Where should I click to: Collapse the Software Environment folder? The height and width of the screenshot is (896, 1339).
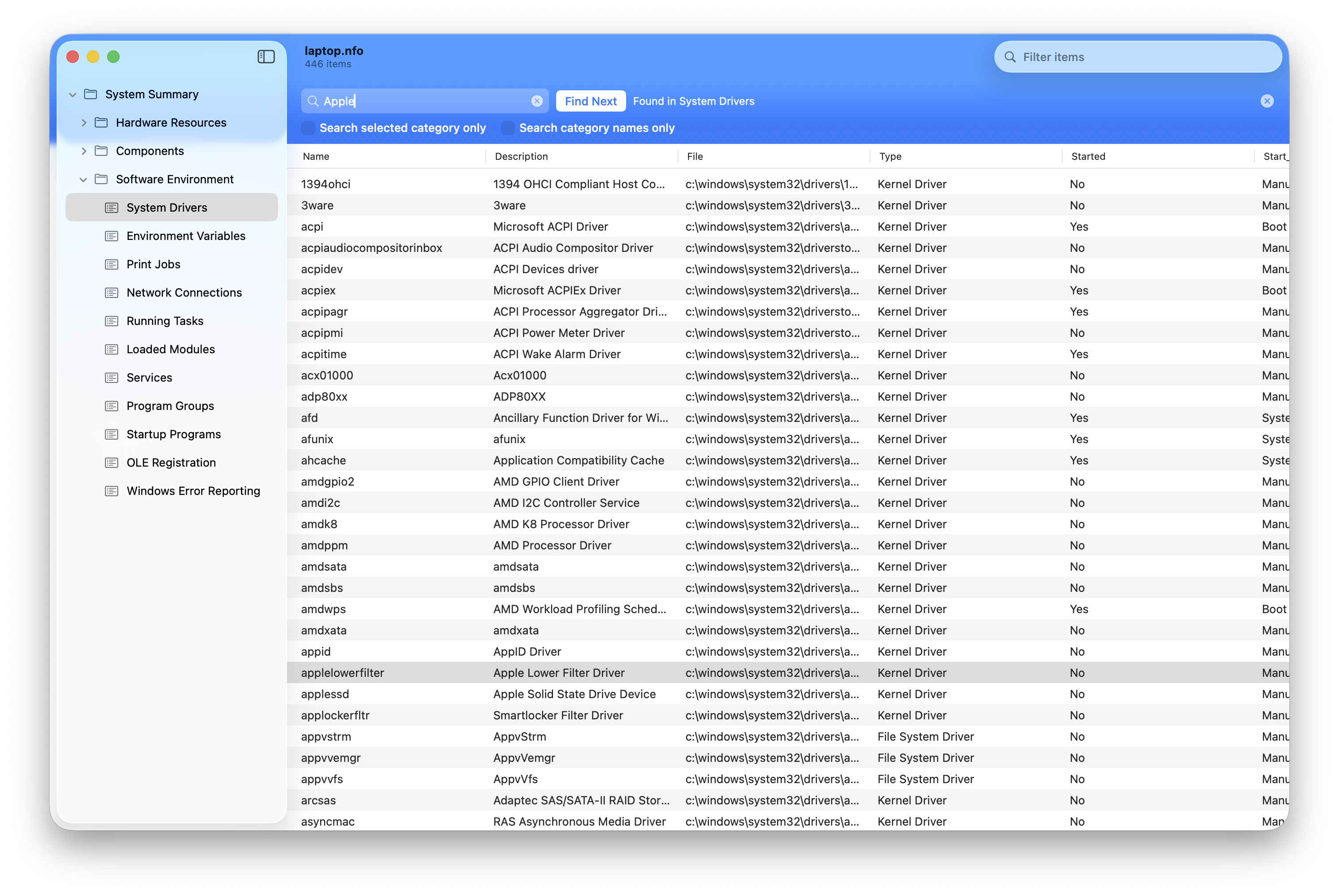tap(83, 179)
